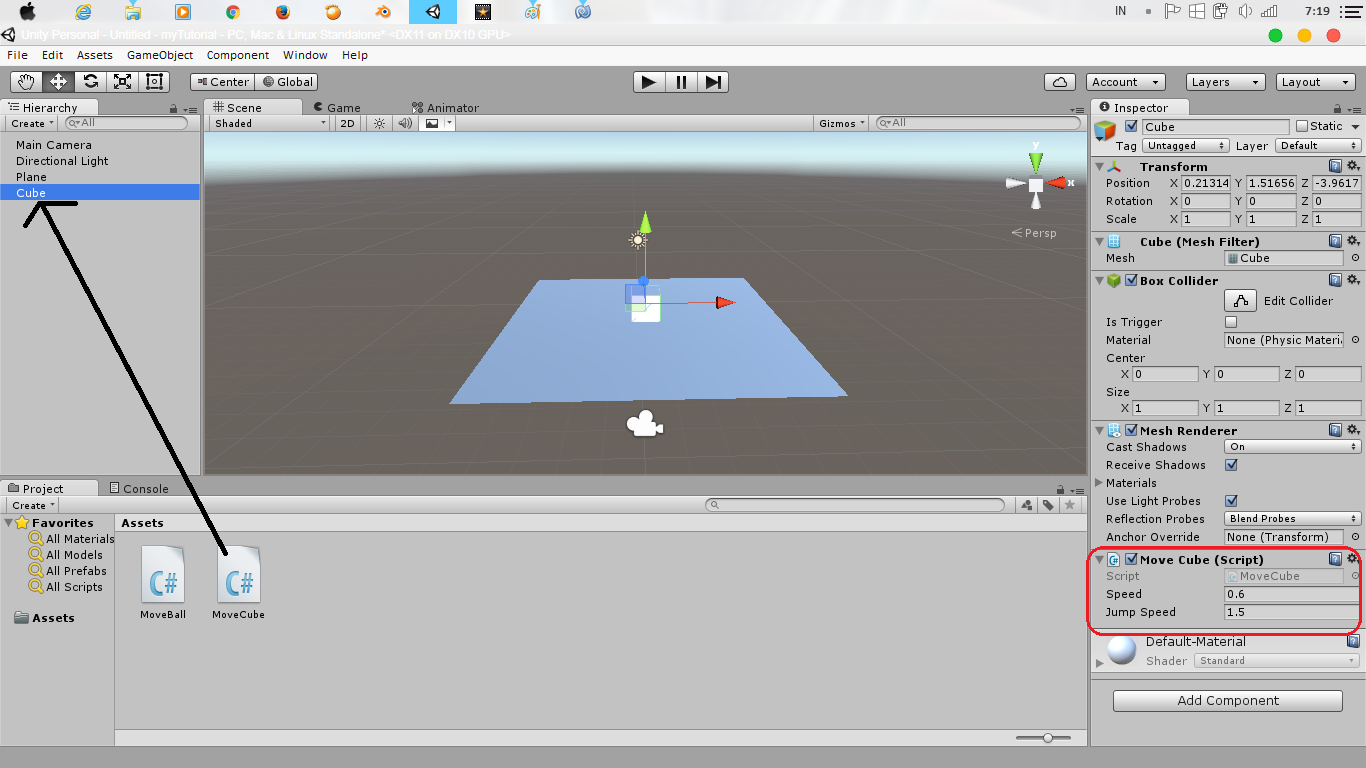Image resolution: width=1366 pixels, height=768 pixels.
Task: Open the Cast Shadows dropdown
Action: (1291, 447)
